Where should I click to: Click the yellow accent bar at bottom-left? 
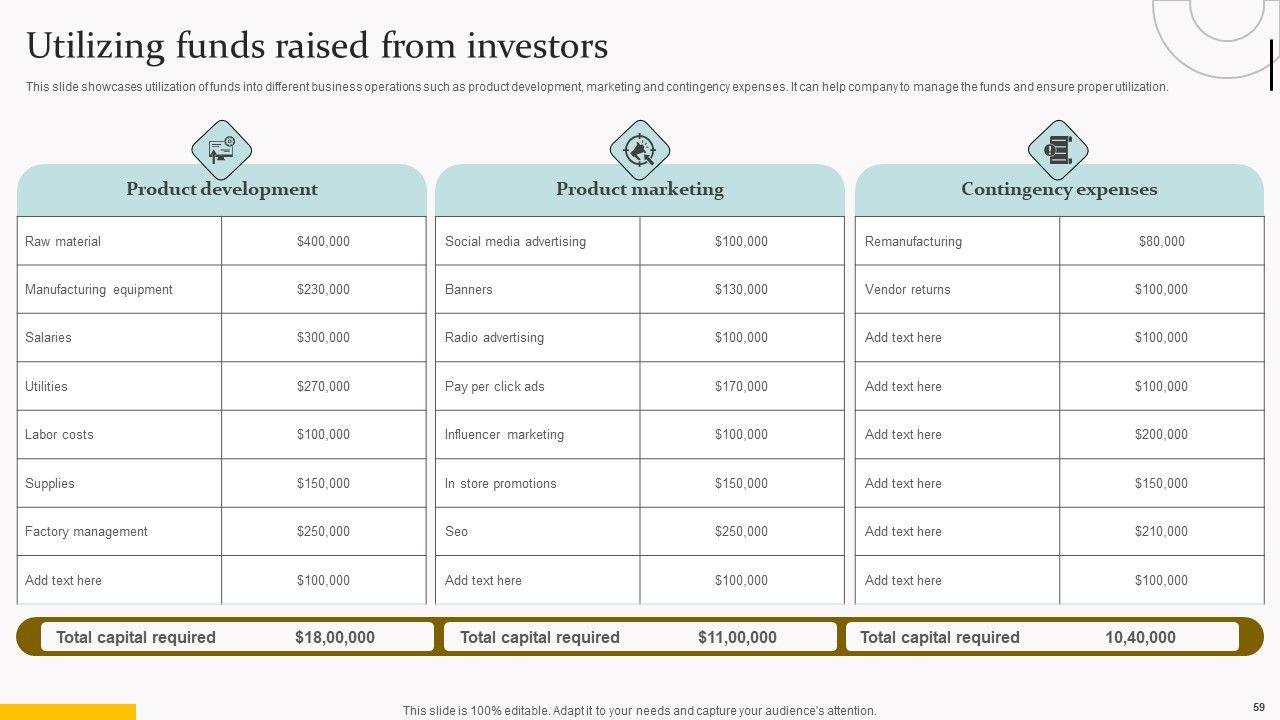click(x=67, y=712)
